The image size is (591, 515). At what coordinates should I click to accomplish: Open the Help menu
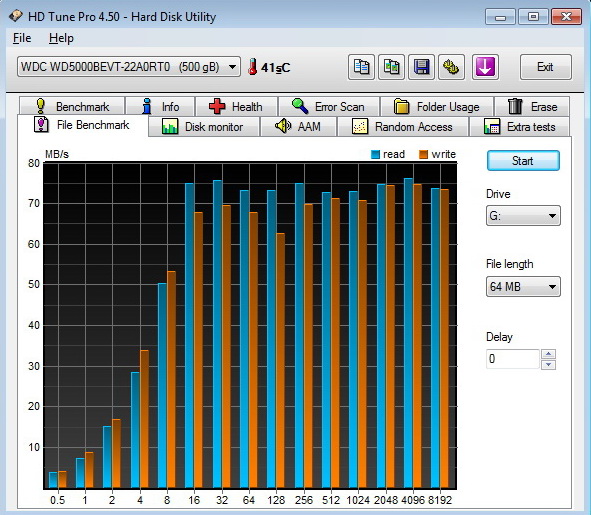pyautogui.click(x=61, y=38)
